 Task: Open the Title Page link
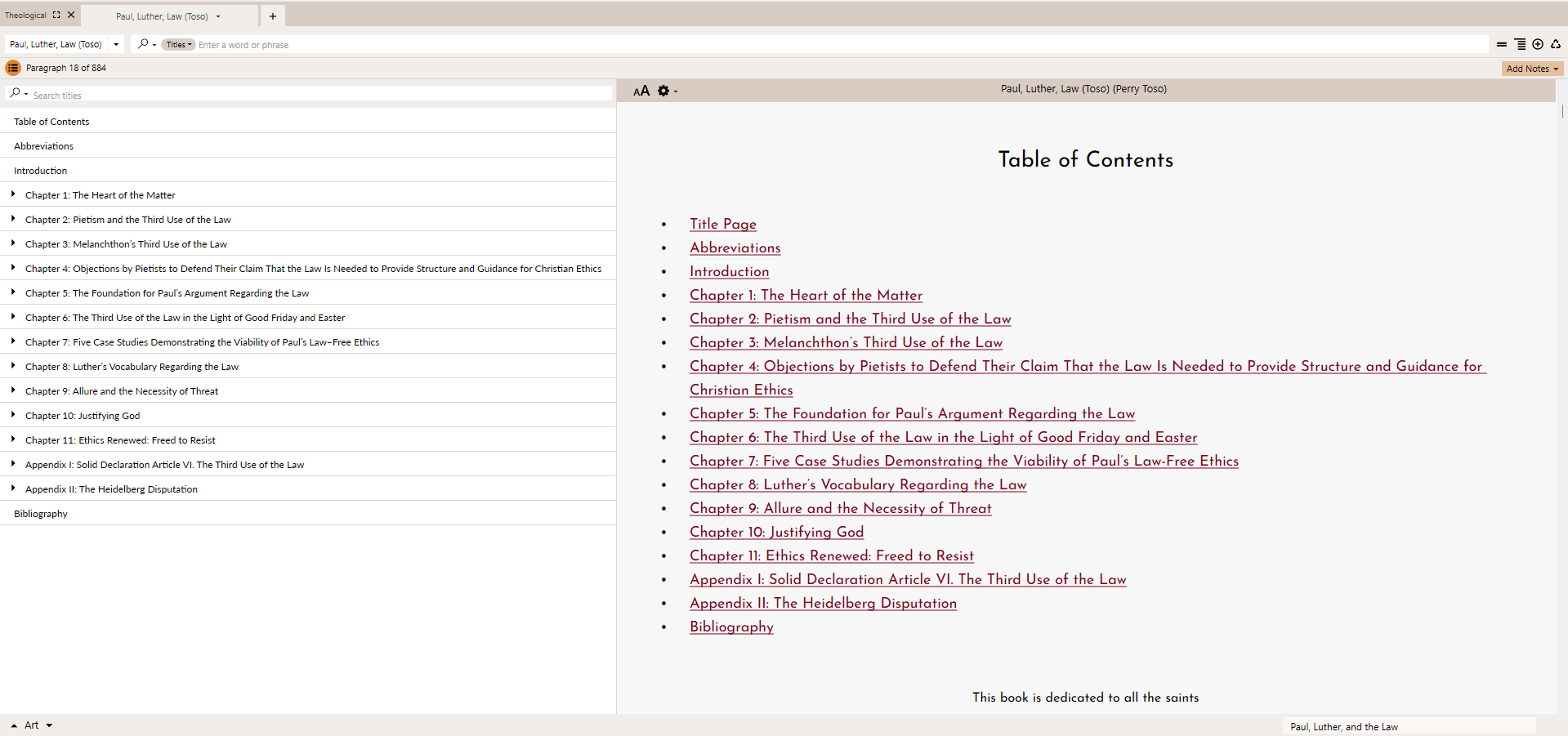click(x=723, y=224)
